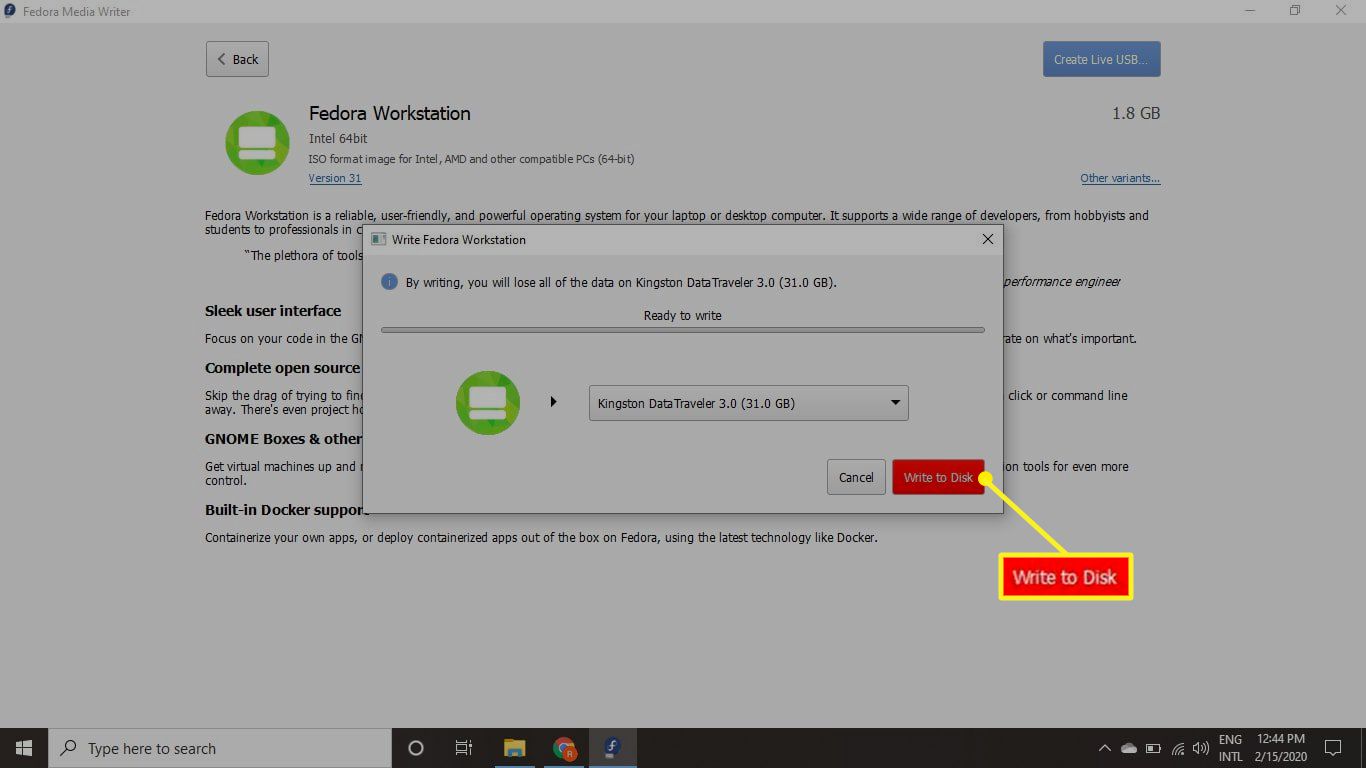Click the info icon beside data loss warning

(x=390, y=282)
